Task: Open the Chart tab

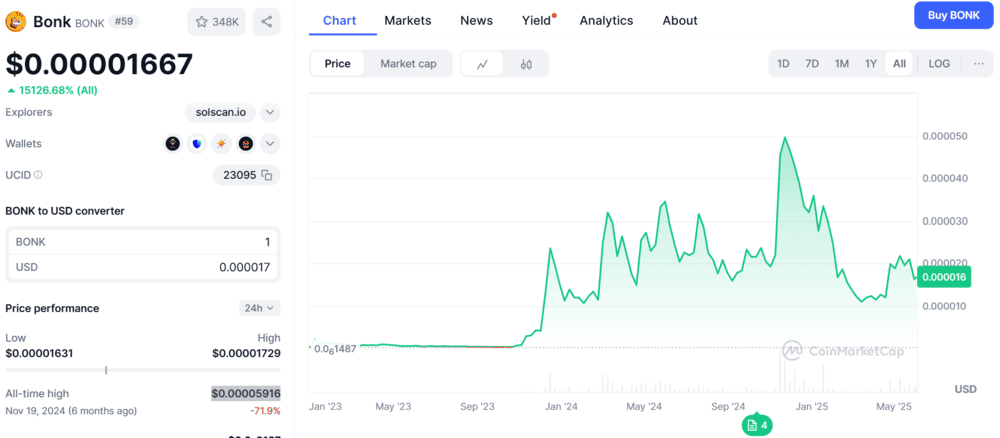Action: pyautogui.click(x=339, y=20)
